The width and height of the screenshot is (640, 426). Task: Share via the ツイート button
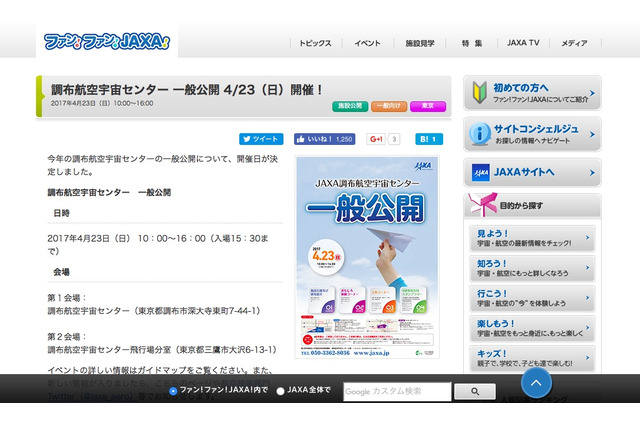click(x=261, y=139)
